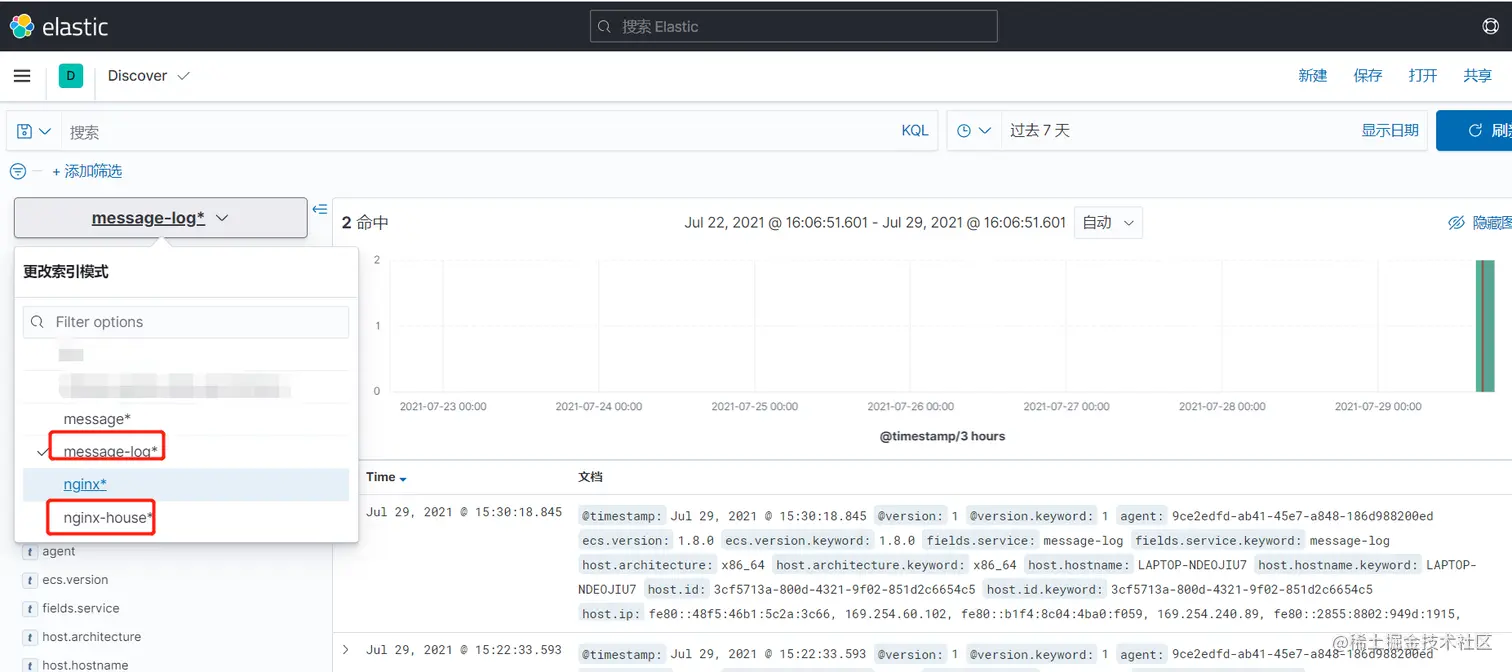This screenshot has width=1512, height=672.
Task: Click 保存 in the top menu
Action: tap(1368, 76)
